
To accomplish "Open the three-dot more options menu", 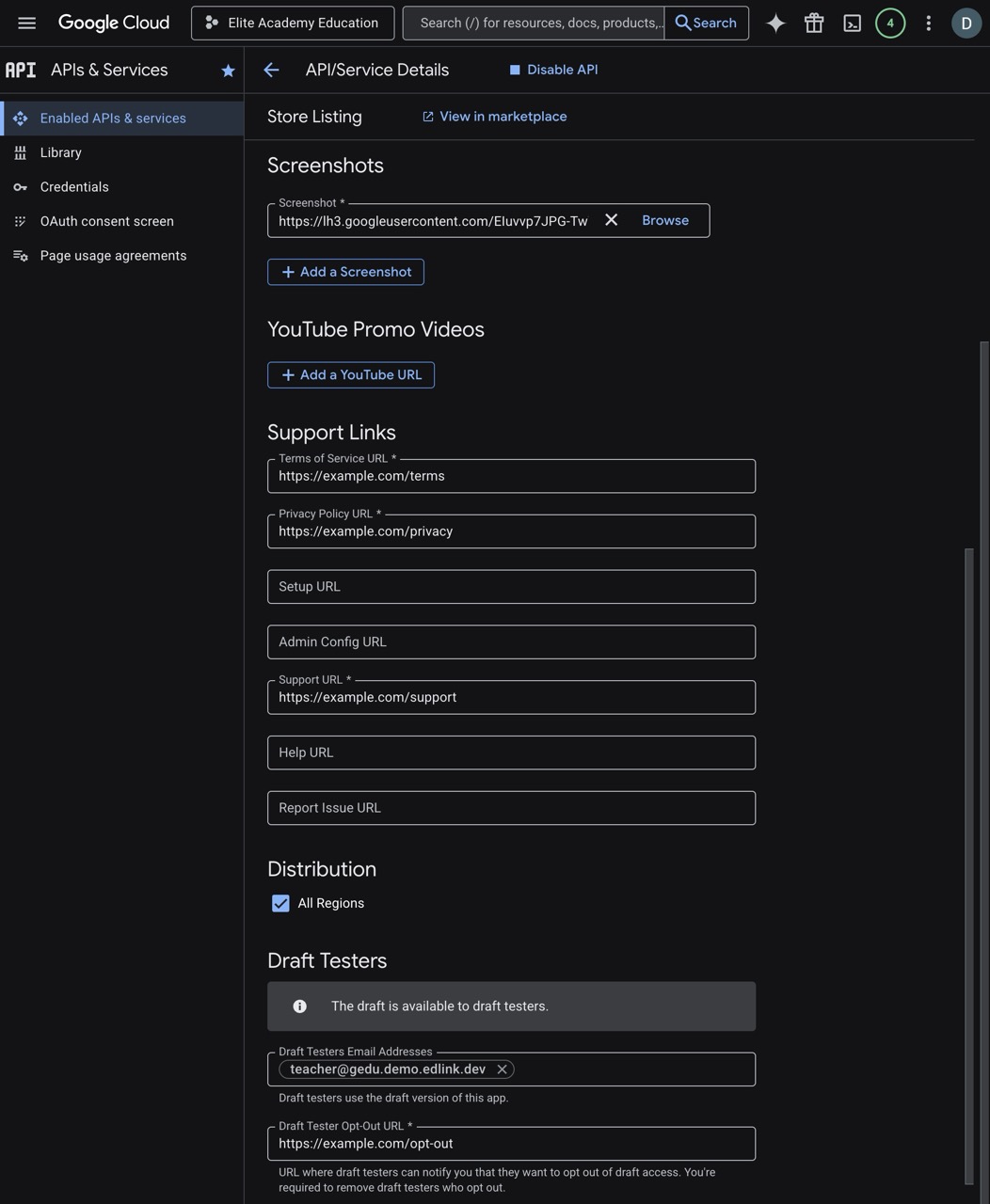I will [x=929, y=23].
